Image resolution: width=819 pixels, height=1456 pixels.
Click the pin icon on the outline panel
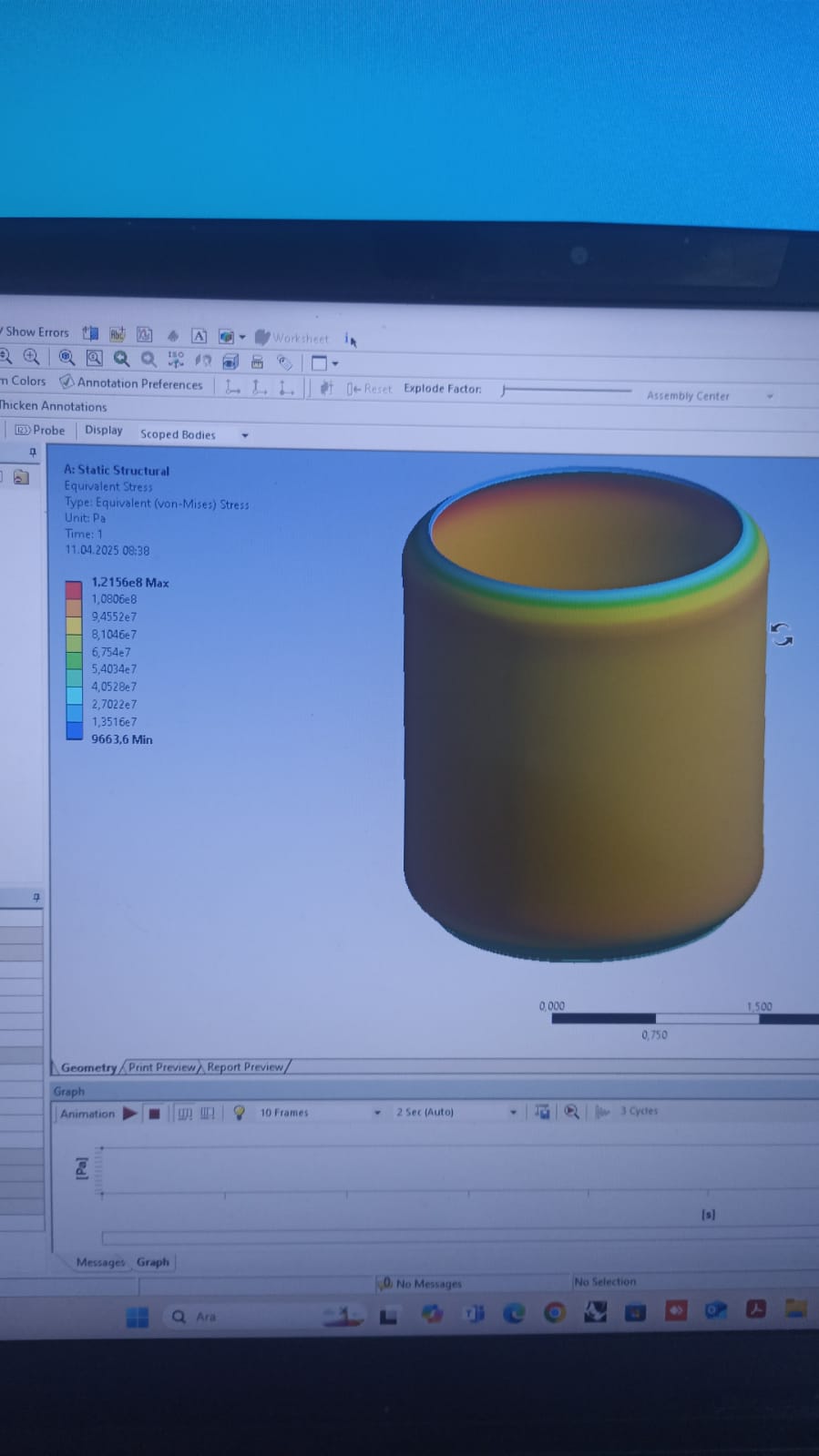point(33,453)
